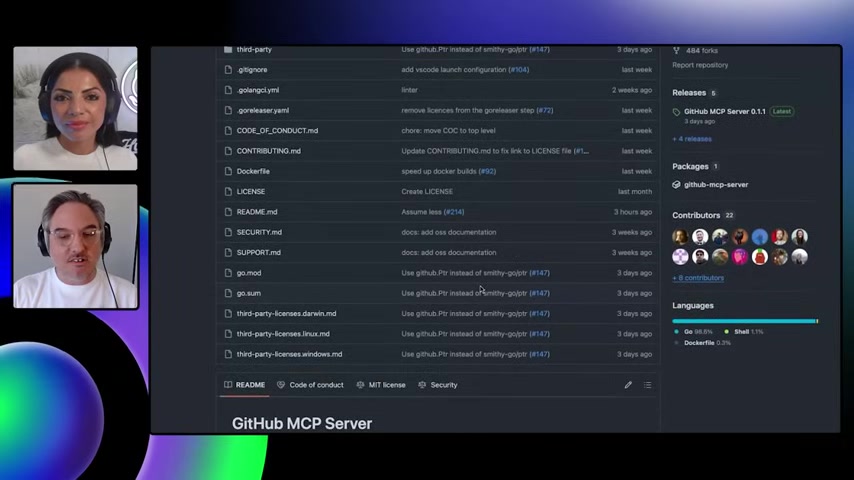
Task: Open the go.mod file
Action: click(249, 273)
